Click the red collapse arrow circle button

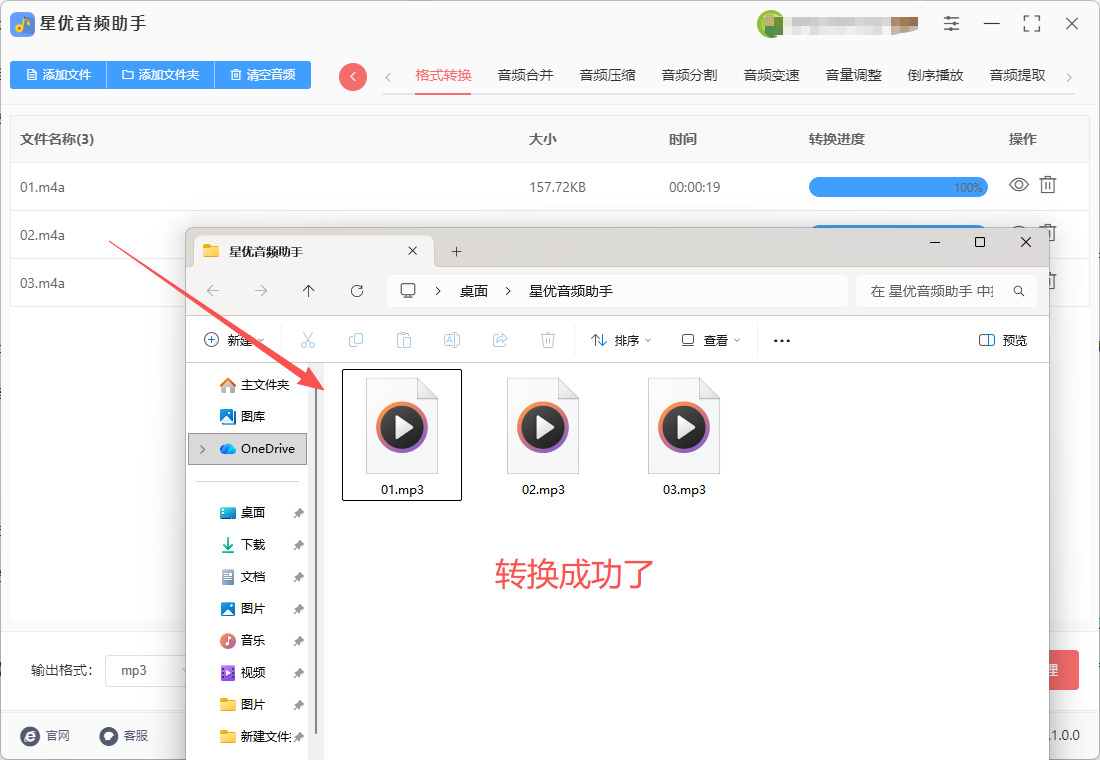click(x=353, y=77)
